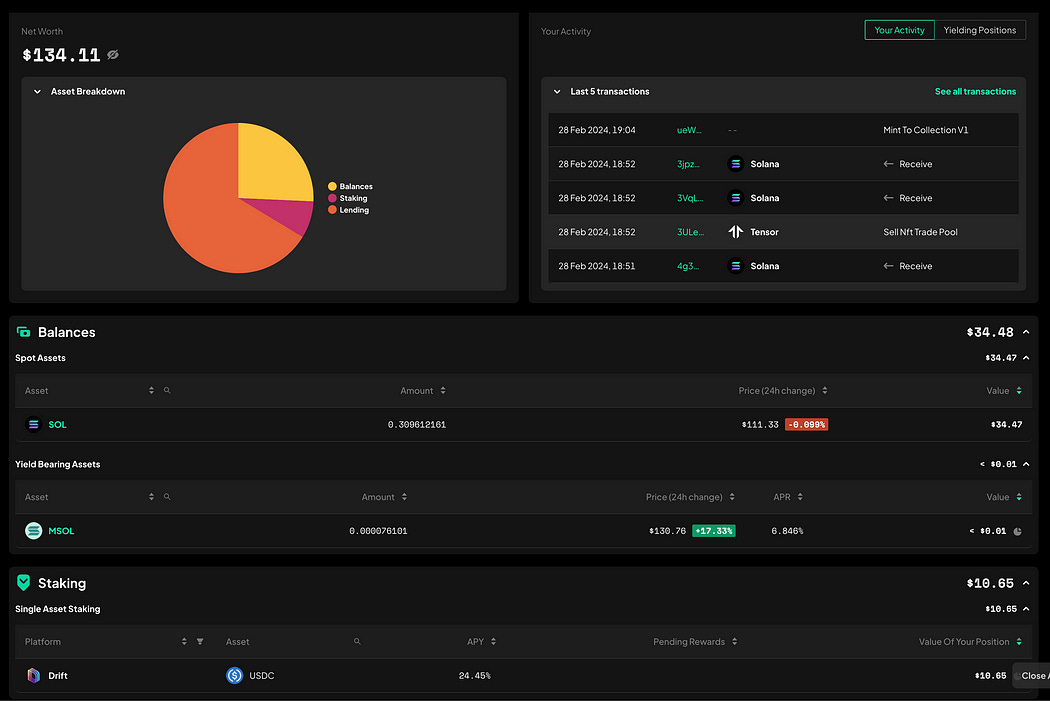
Task: Collapse Last 5 transactions list
Action: [557, 92]
